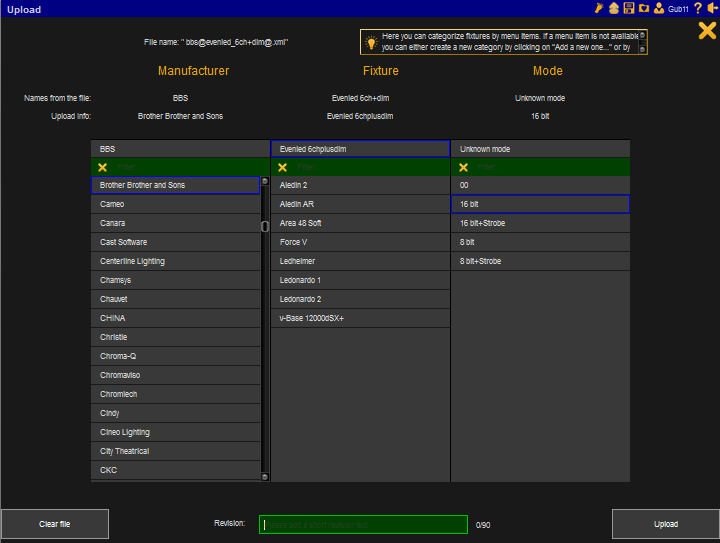720x543 pixels.
Task: Select Ledonardo 1 fixture
Action: tap(360, 280)
